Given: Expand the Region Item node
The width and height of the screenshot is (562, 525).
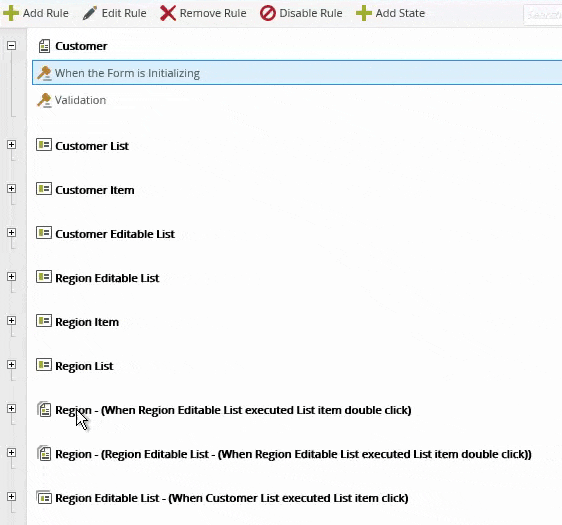Looking at the screenshot, I should pyautogui.click(x=11, y=320).
